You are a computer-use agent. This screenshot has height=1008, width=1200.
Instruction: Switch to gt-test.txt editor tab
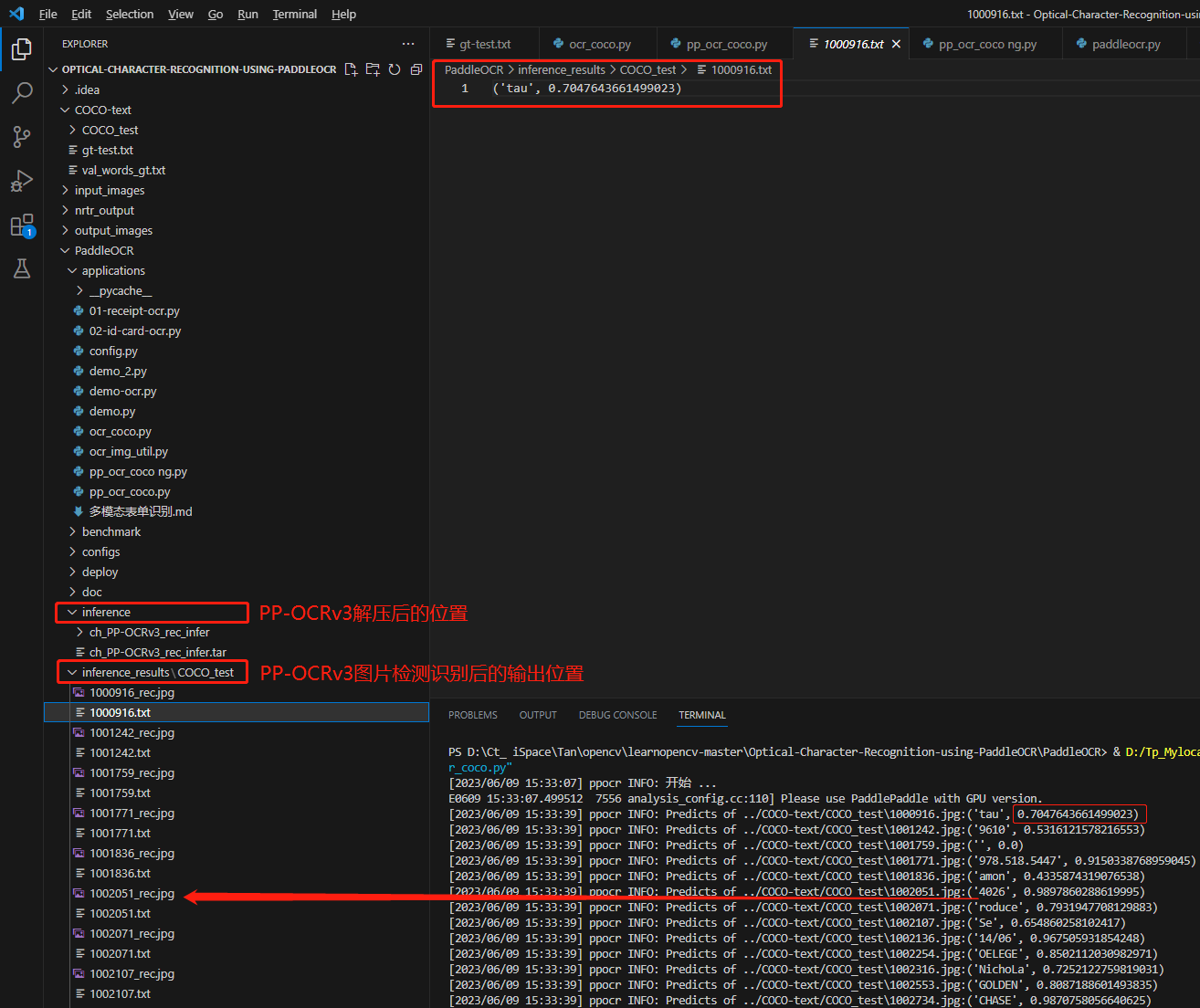point(485,44)
